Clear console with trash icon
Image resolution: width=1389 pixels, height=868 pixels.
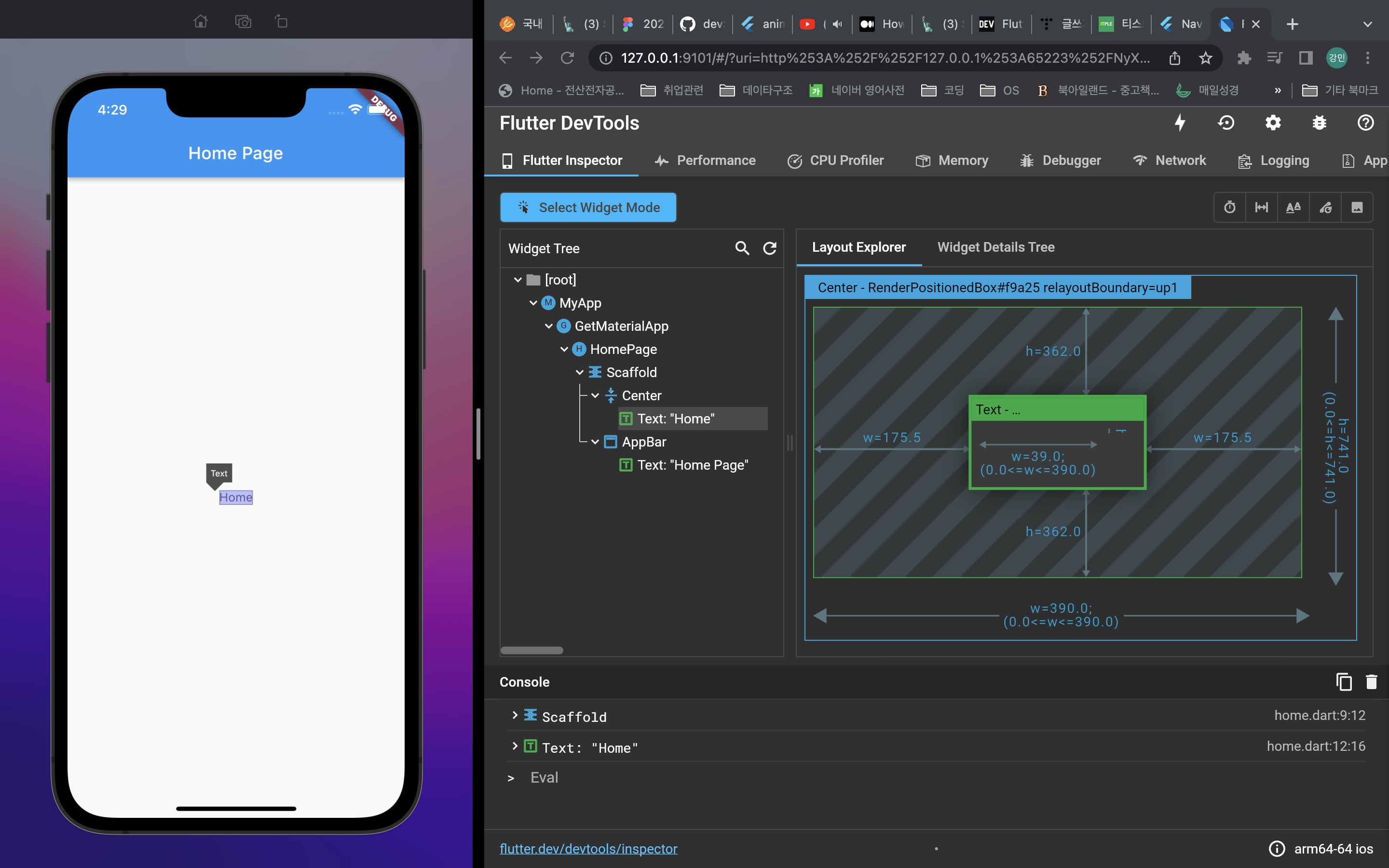[x=1371, y=682]
